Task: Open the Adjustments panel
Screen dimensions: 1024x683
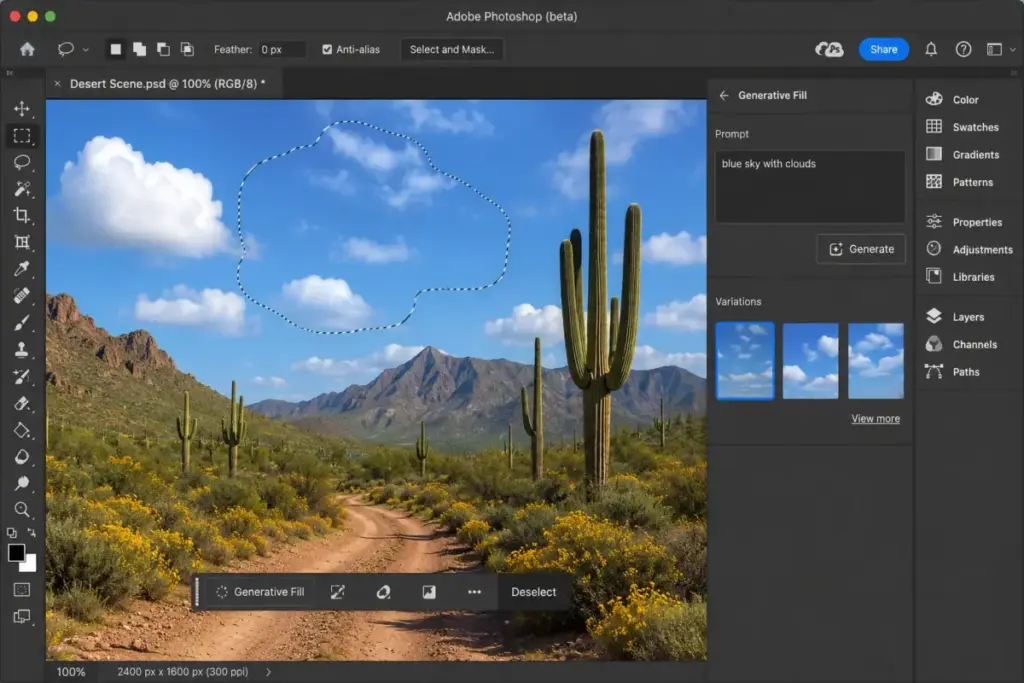Action: pos(969,249)
